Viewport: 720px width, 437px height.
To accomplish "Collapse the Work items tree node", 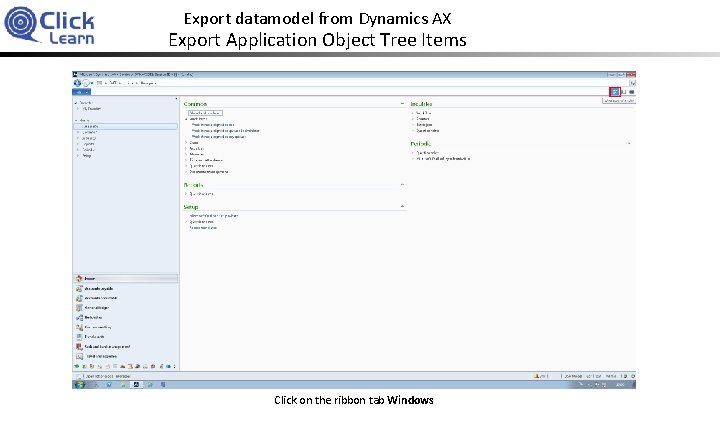I will pos(186,119).
